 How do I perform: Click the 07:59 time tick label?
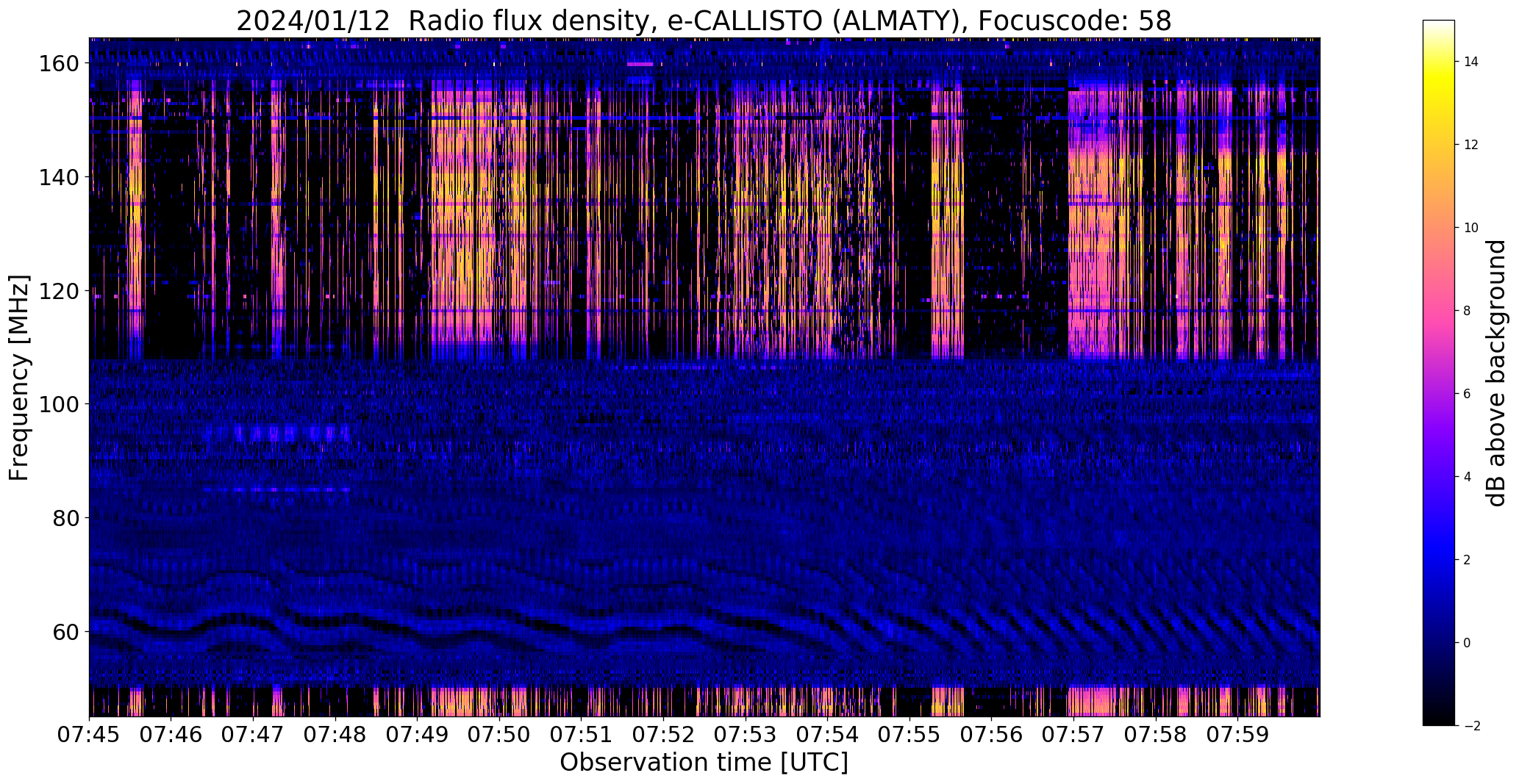1237,734
